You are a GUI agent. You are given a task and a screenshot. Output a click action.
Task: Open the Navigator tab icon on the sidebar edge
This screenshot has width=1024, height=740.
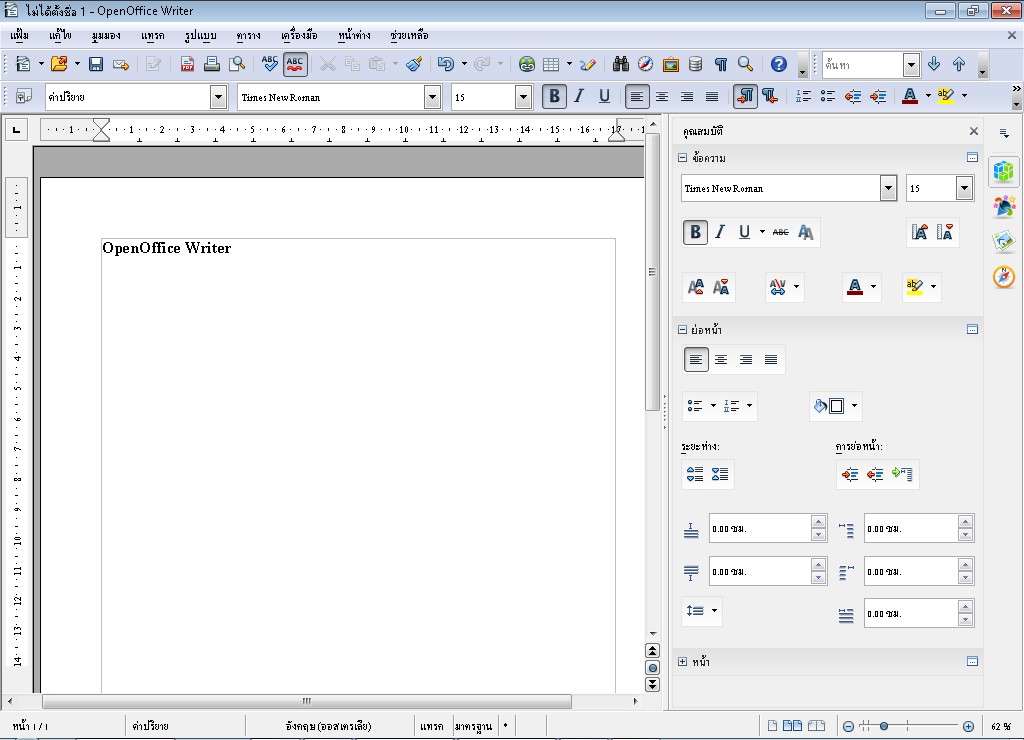point(1004,277)
